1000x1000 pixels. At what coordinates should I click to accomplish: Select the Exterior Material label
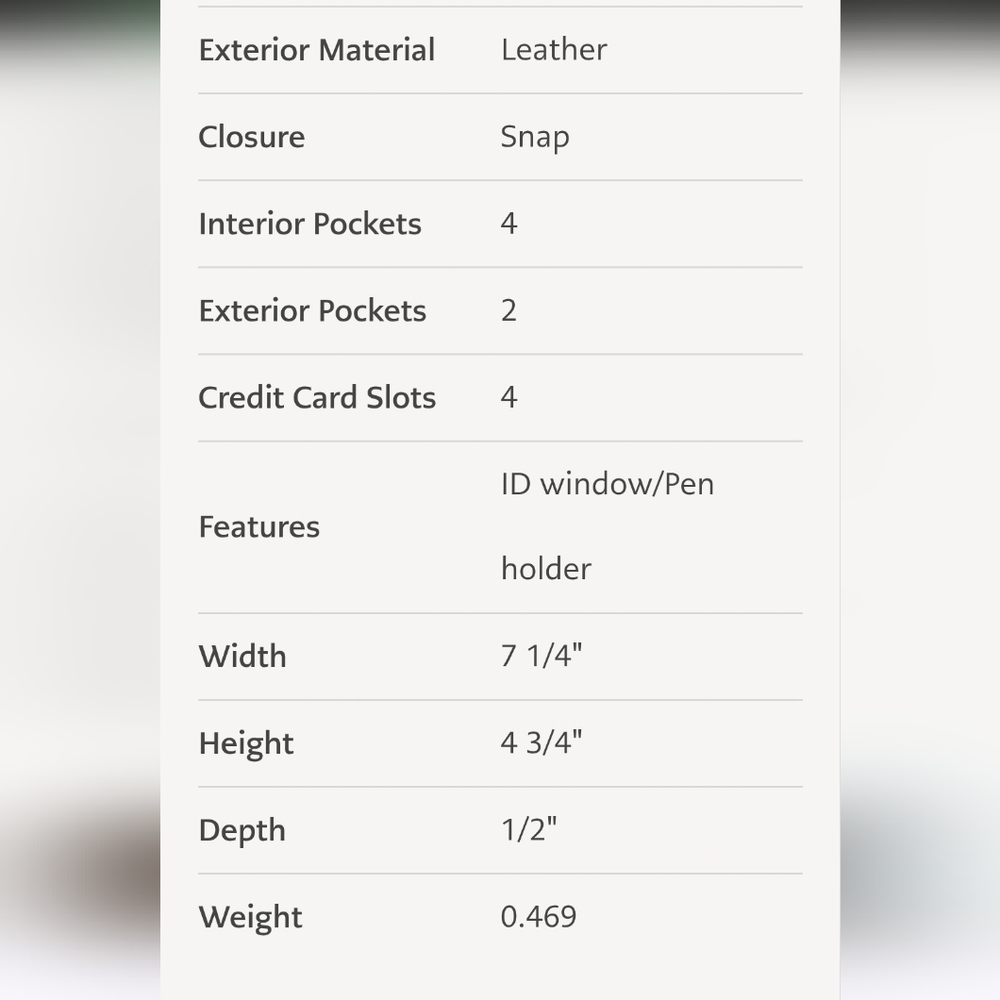click(317, 50)
